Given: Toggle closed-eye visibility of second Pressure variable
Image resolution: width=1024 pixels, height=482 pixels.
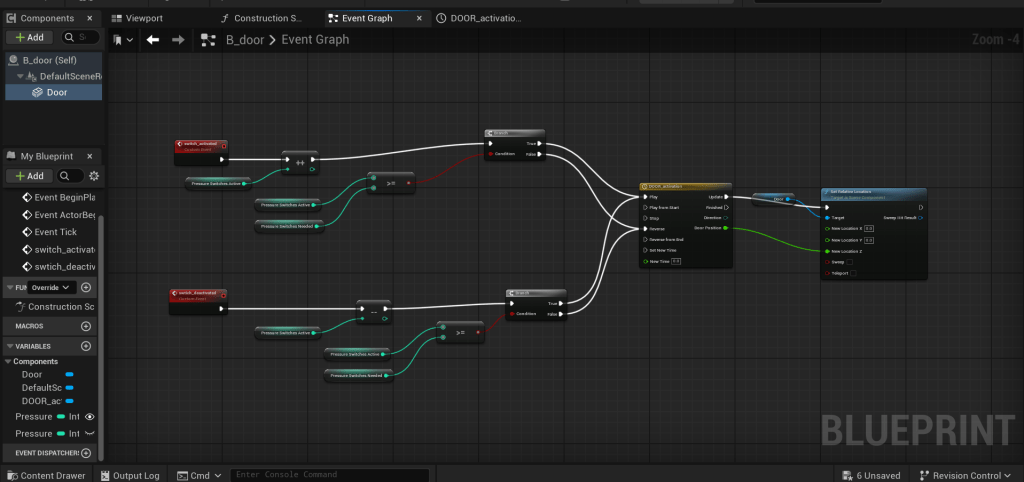Looking at the screenshot, I should click(x=90, y=434).
